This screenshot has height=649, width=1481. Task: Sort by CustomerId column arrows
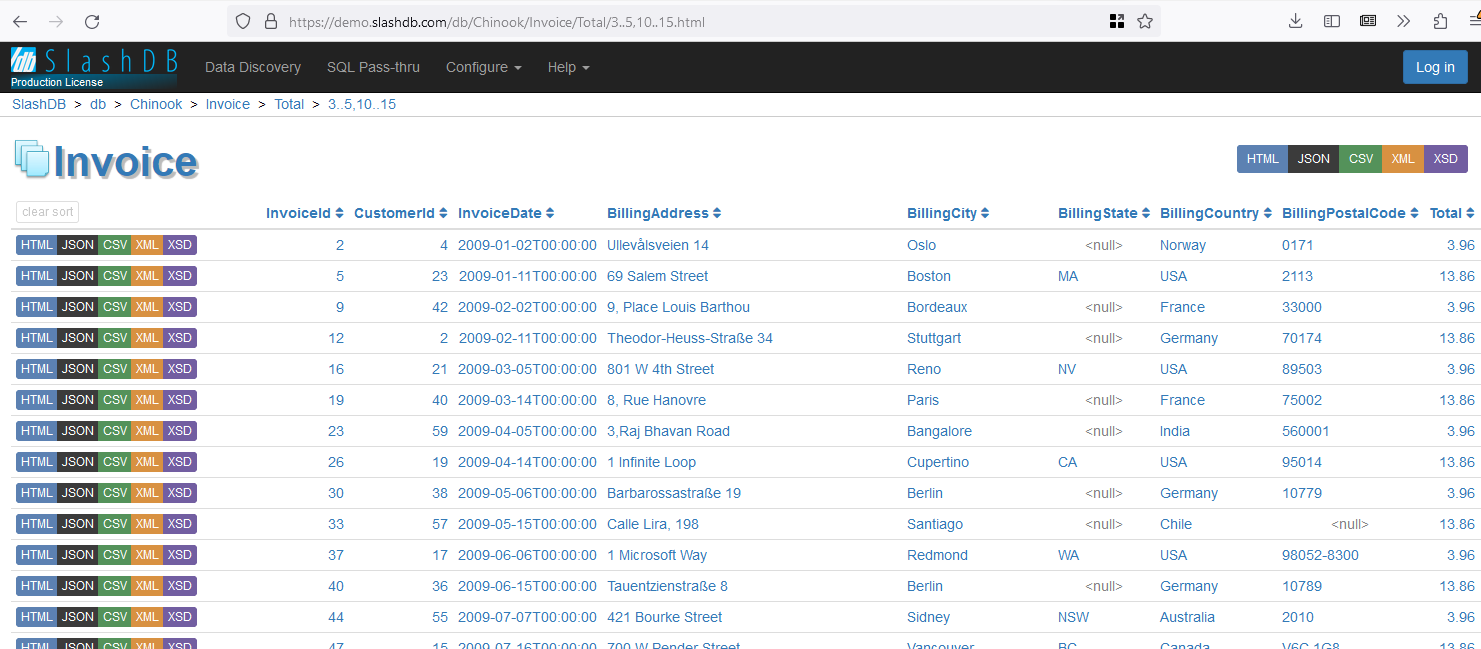pyautogui.click(x=444, y=213)
